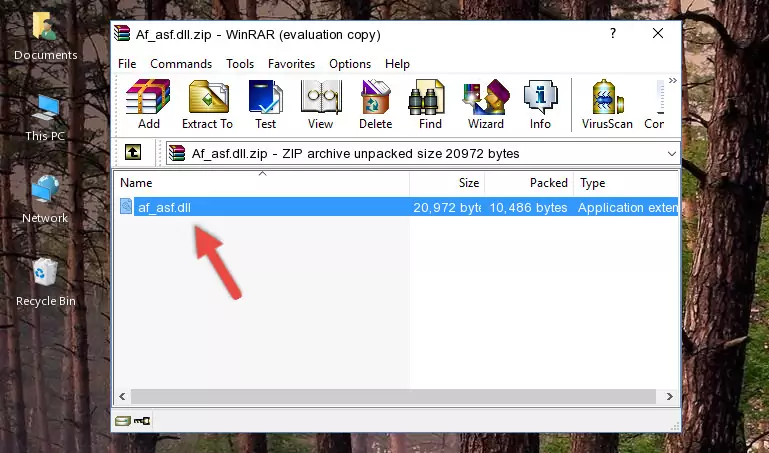Click the Add toolbar icon
769x453 pixels.
(148, 104)
